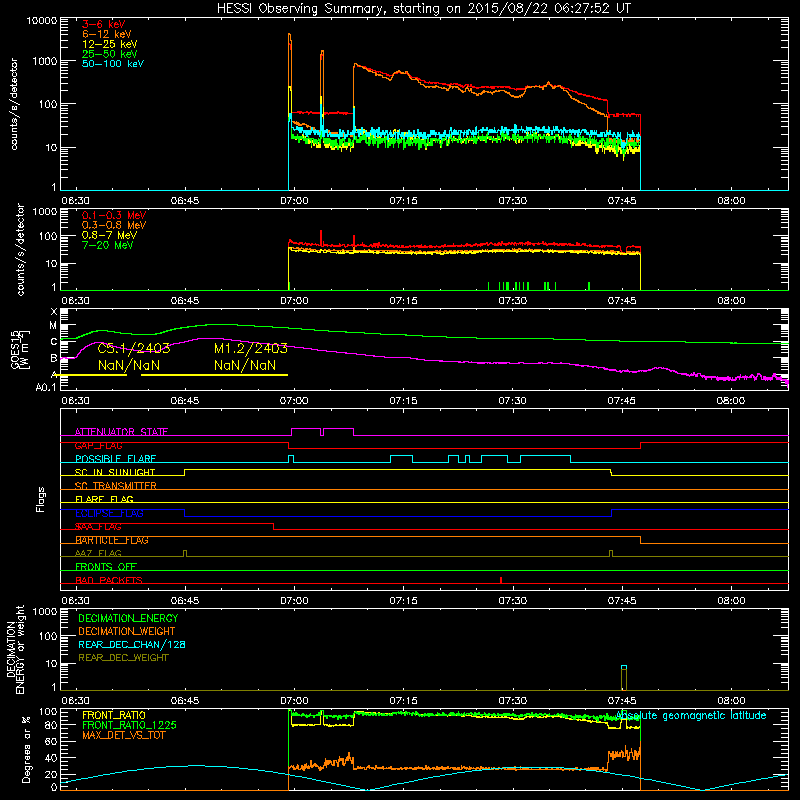Click the Absolute geomagnetic latitude label
Image resolution: width=800 pixels, height=800 pixels.
[x=691, y=715]
